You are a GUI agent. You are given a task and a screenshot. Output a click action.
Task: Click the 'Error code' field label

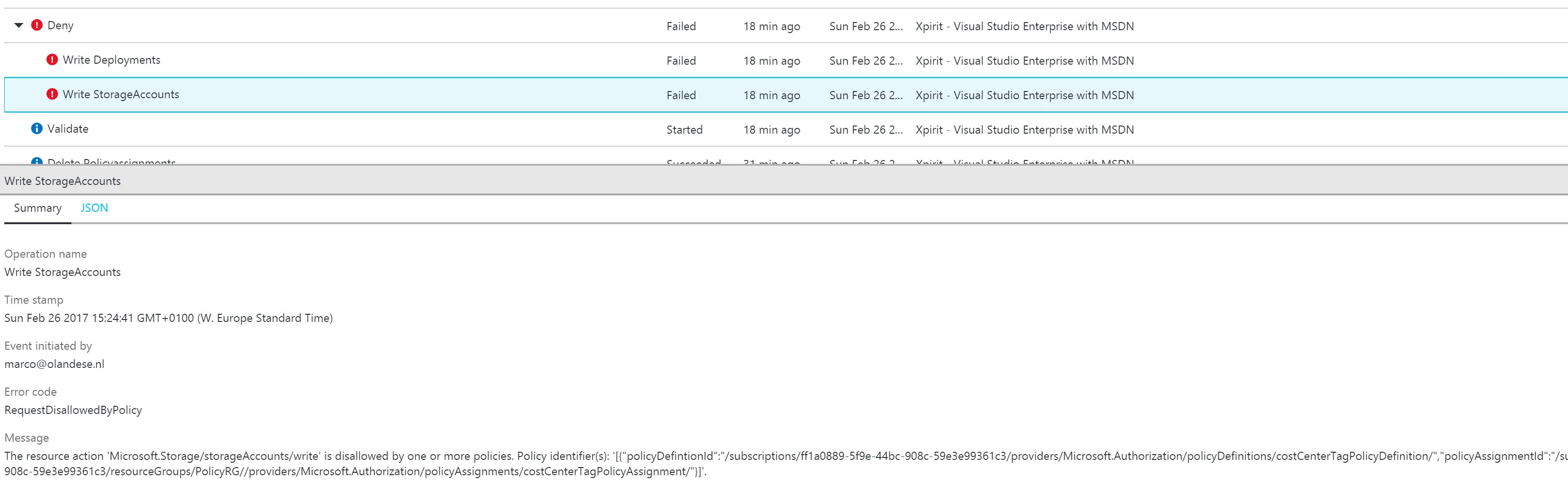(31, 392)
